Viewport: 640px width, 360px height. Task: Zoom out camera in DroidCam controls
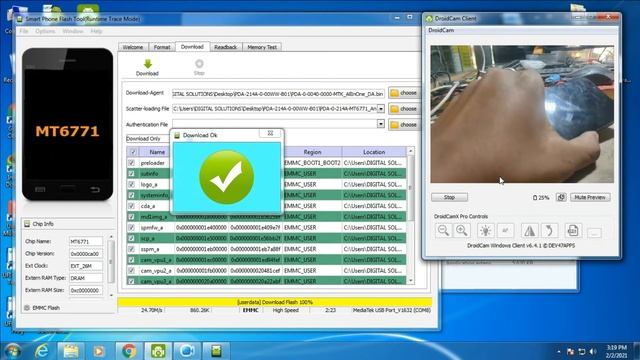coord(443,231)
